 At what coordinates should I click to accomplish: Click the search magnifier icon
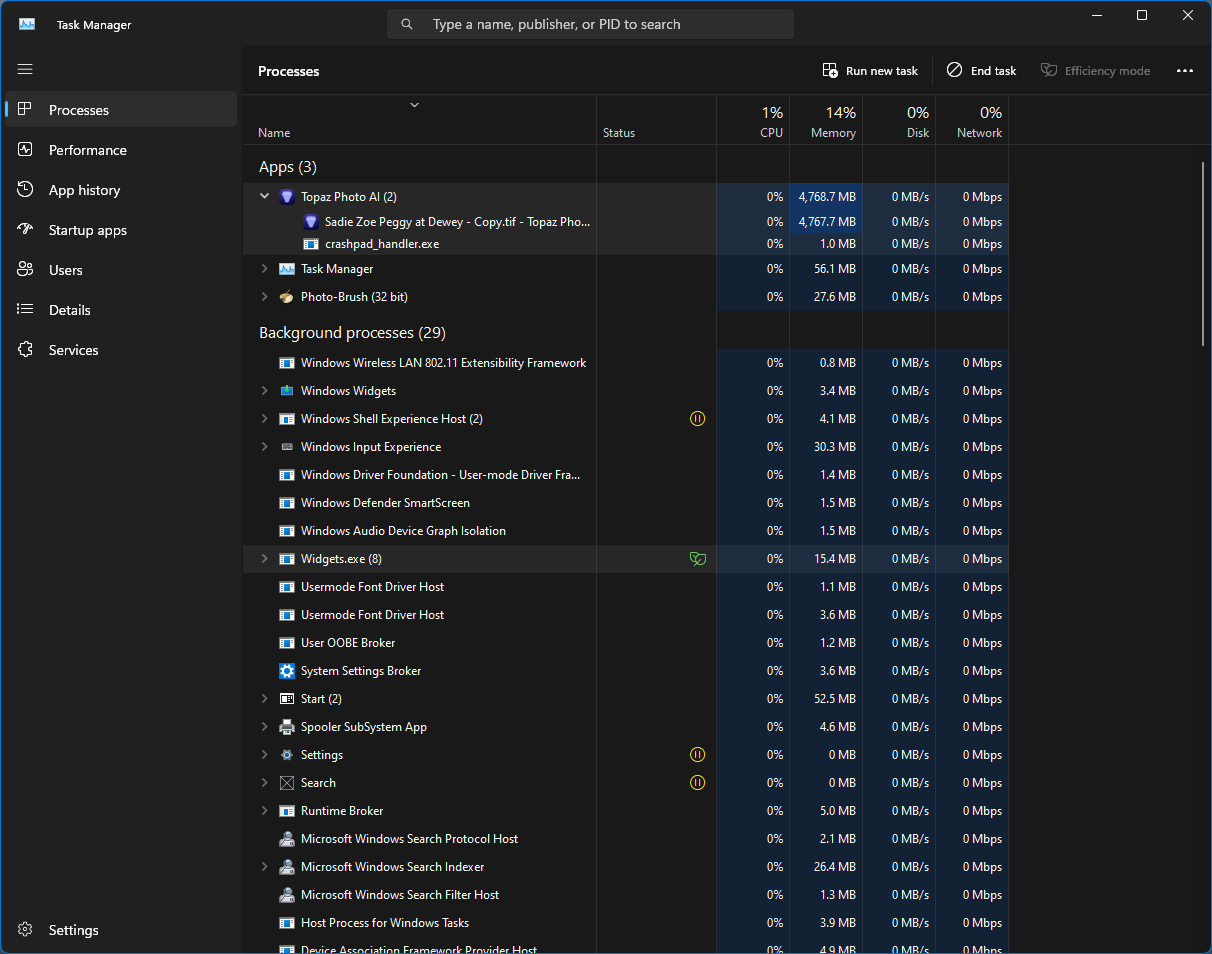coord(406,24)
